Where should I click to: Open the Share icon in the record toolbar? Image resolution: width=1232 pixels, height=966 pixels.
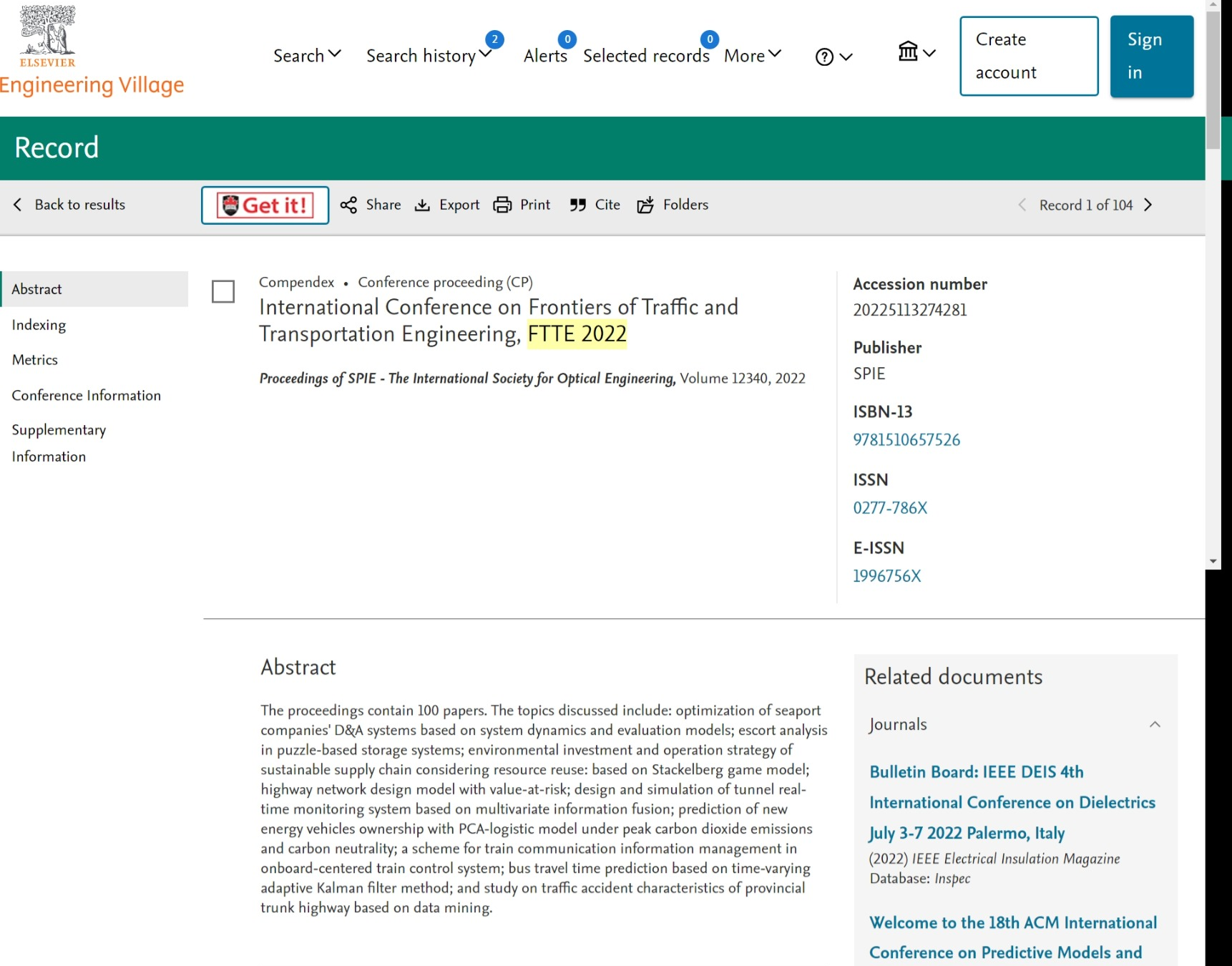point(348,205)
